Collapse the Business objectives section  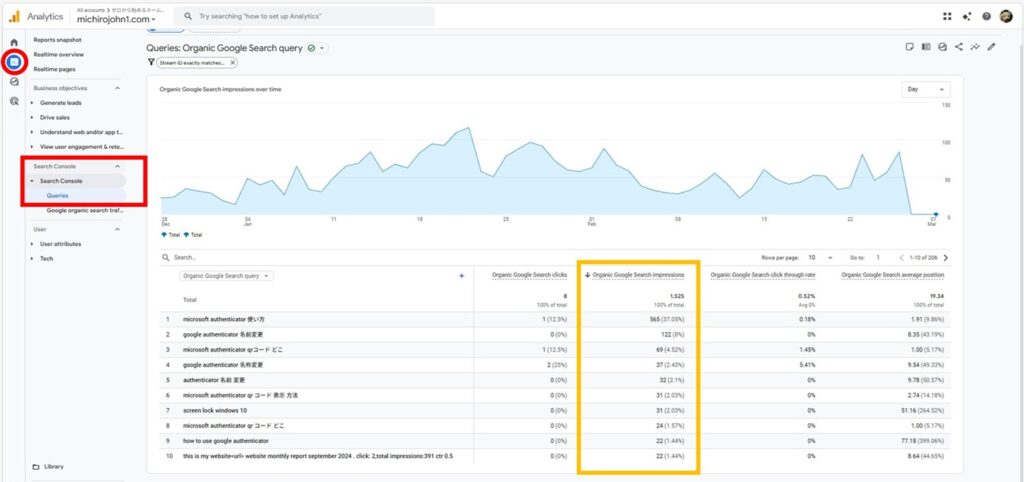[x=118, y=88]
